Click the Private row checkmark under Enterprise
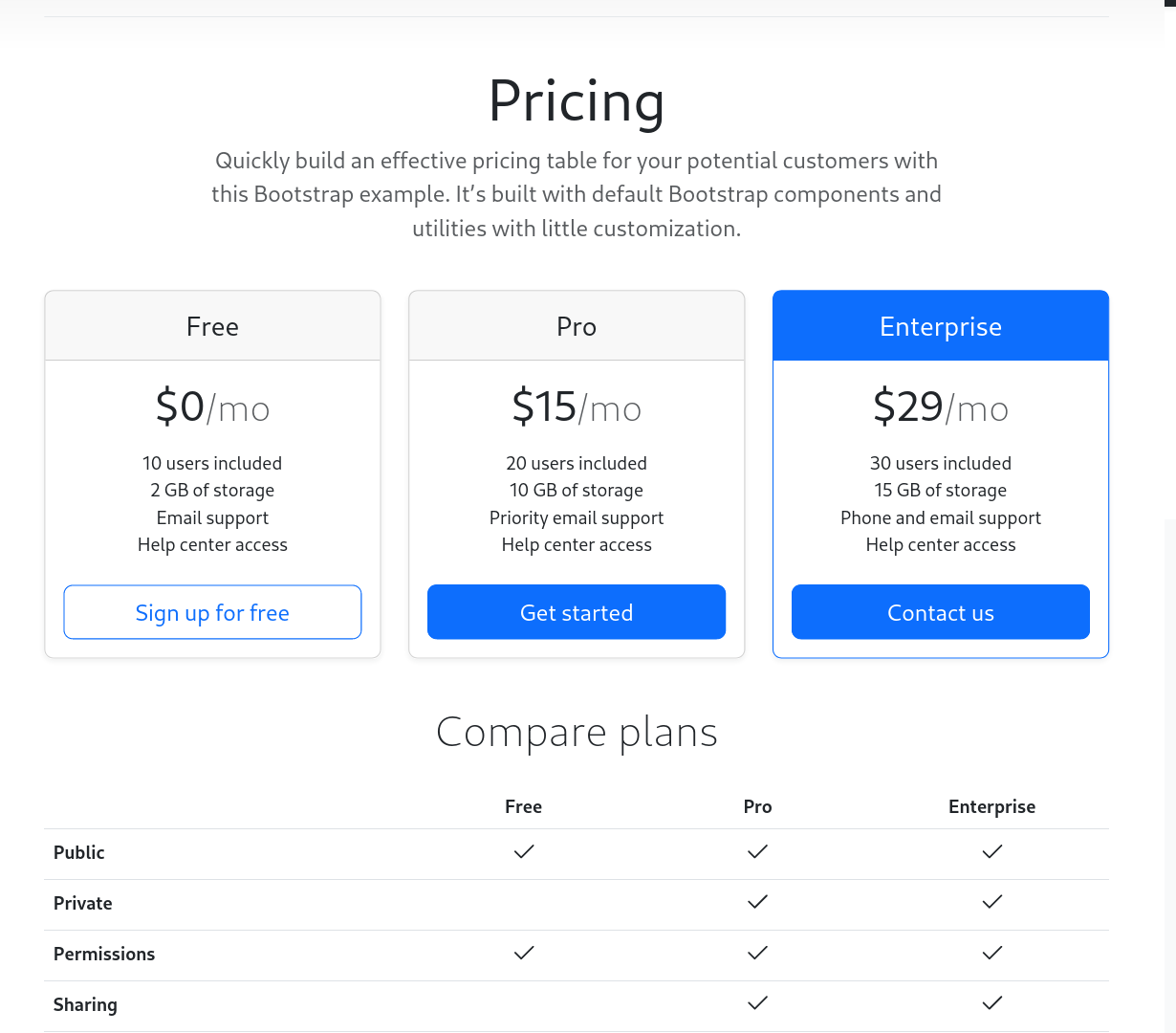Viewport: 1176px width, 1033px height. click(x=992, y=902)
